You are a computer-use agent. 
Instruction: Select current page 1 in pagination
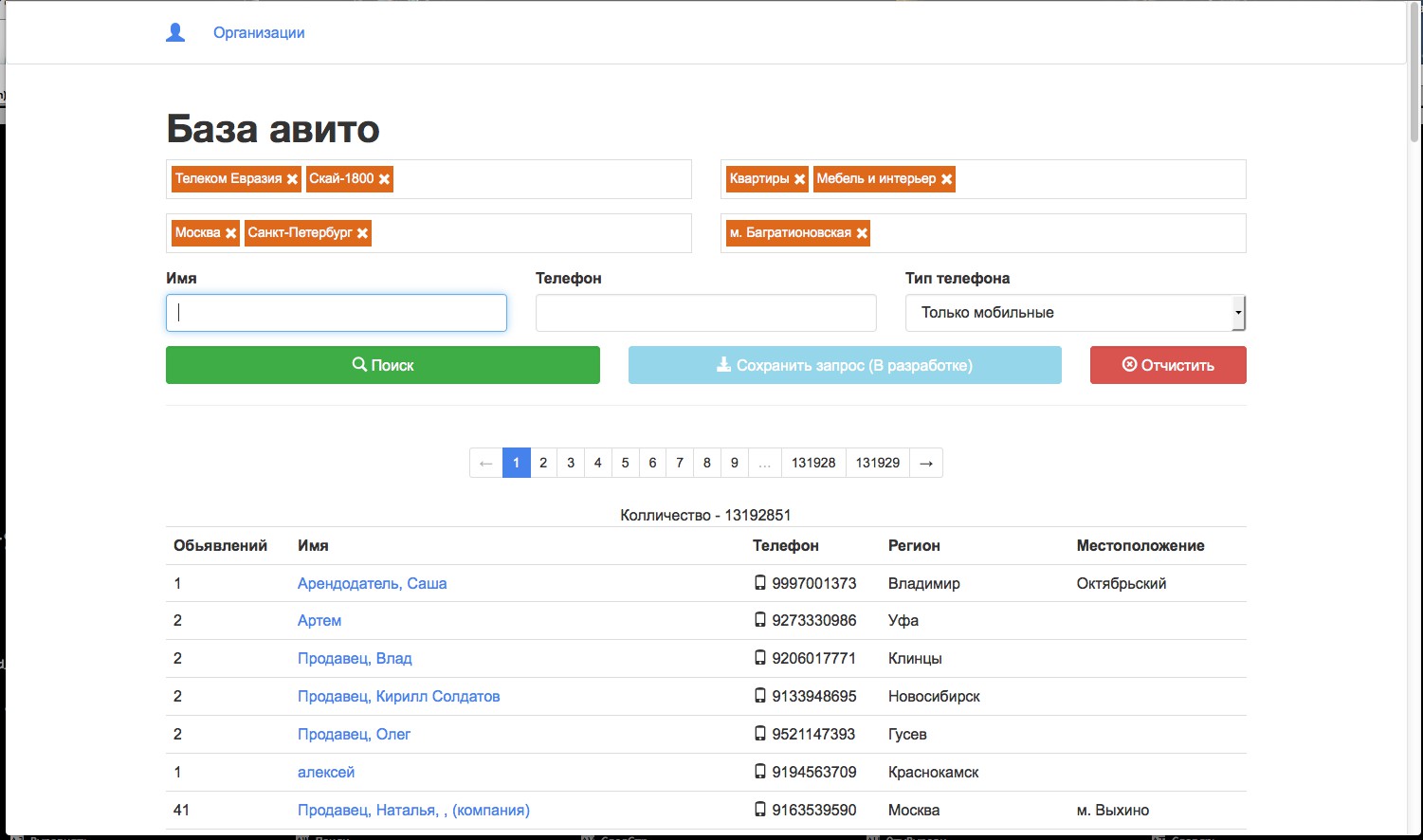(x=516, y=463)
